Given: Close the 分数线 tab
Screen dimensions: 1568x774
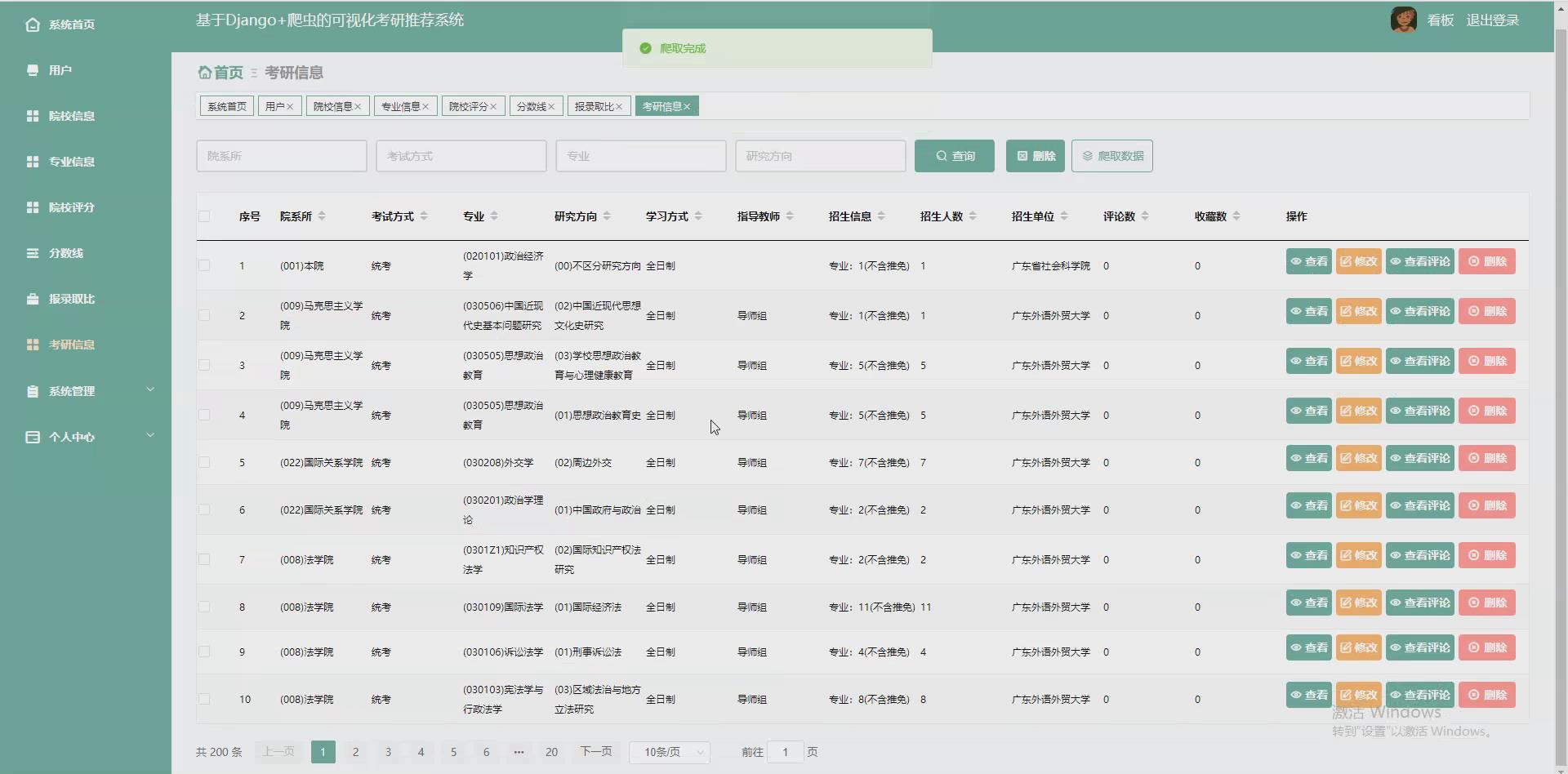Looking at the screenshot, I should pos(551,107).
